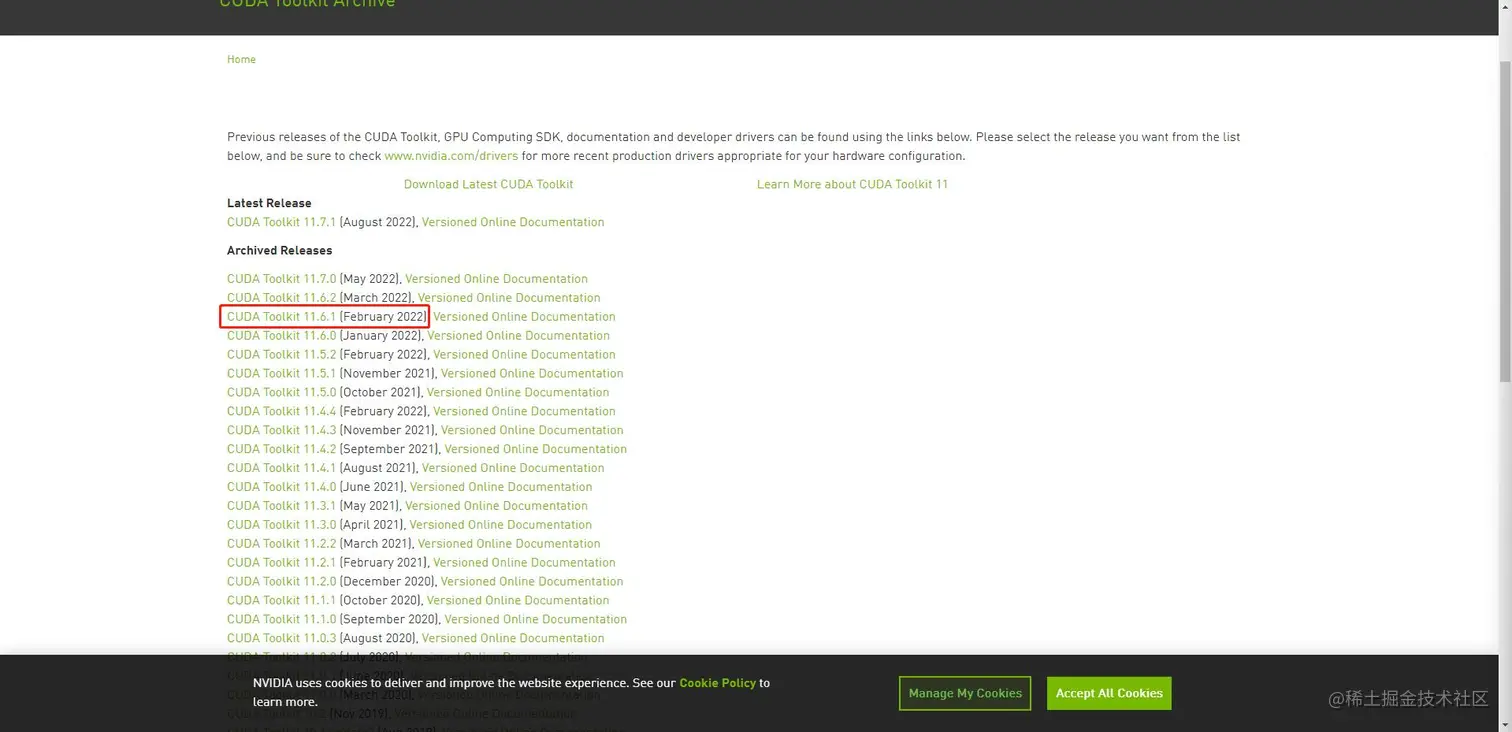Image resolution: width=1512 pixels, height=732 pixels.
Task: Open documentation for CUDA Toolkit 11.2.0
Action: [532, 582]
